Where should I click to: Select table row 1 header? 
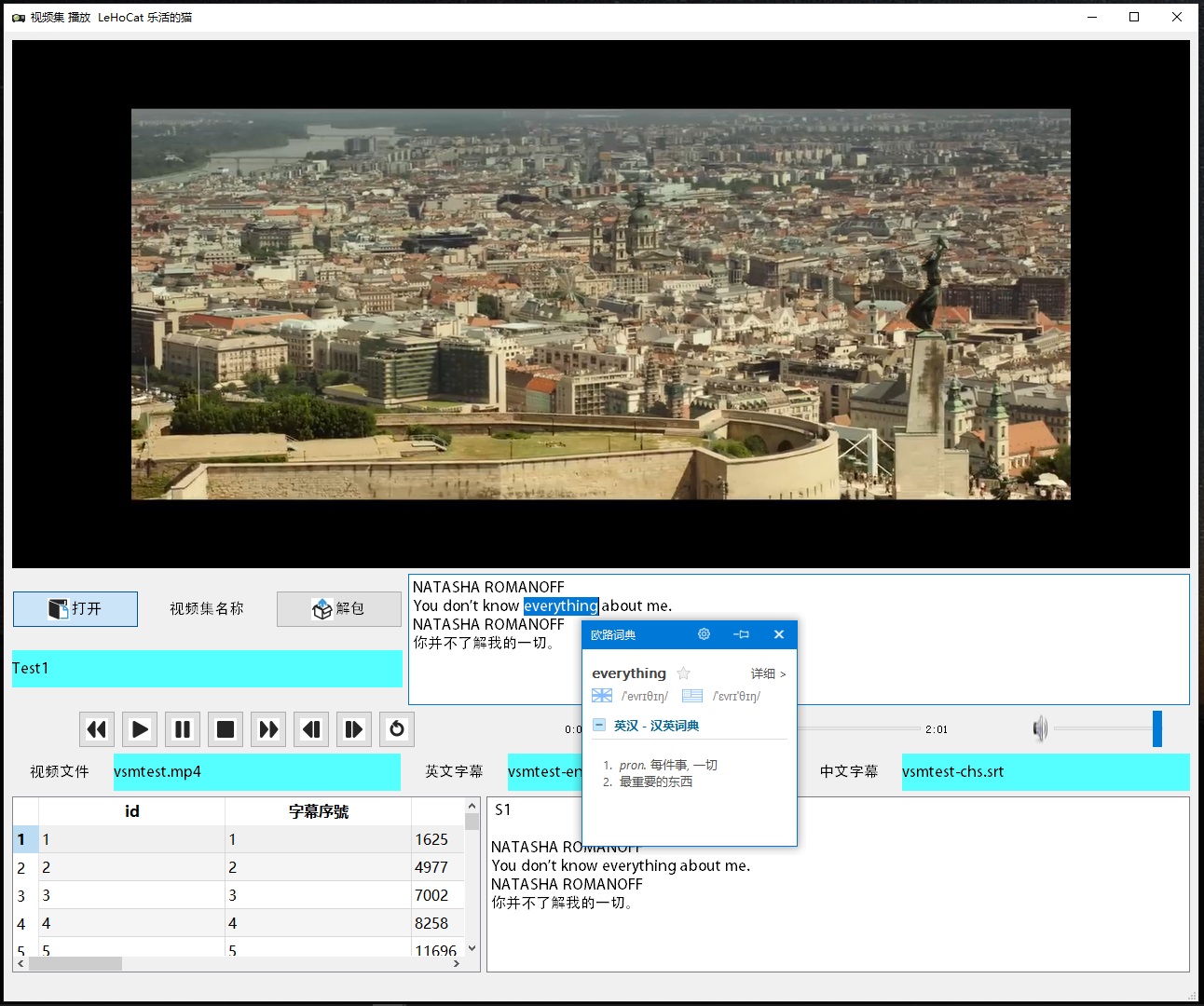coord(25,839)
